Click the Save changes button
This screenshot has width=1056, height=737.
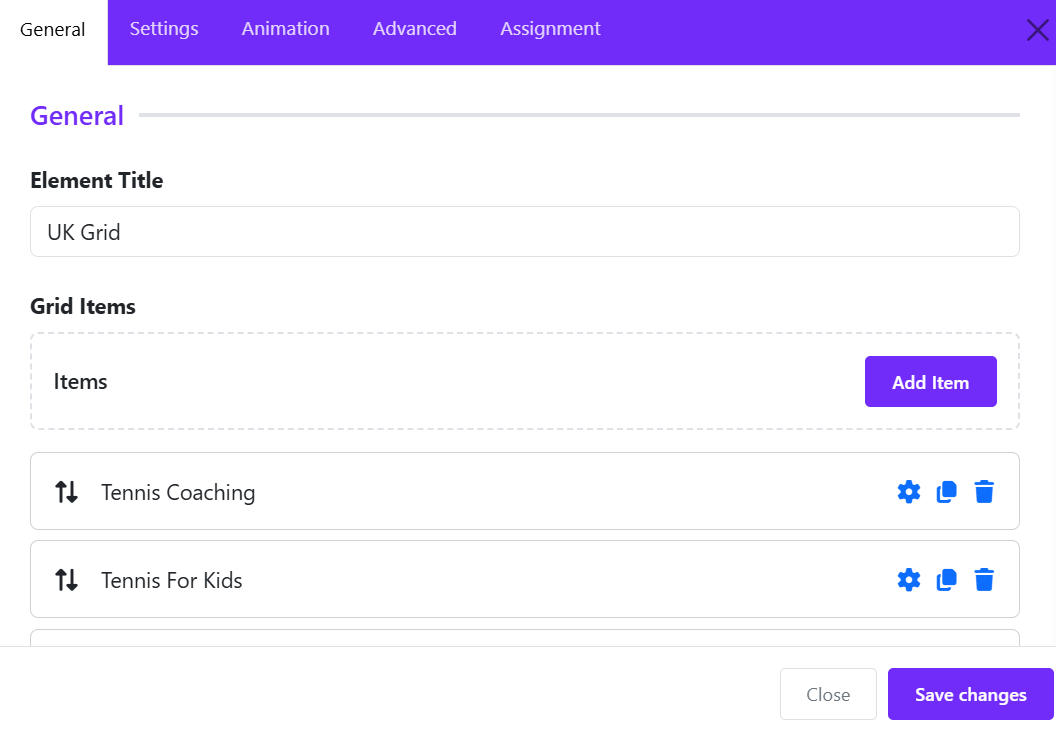970,694
